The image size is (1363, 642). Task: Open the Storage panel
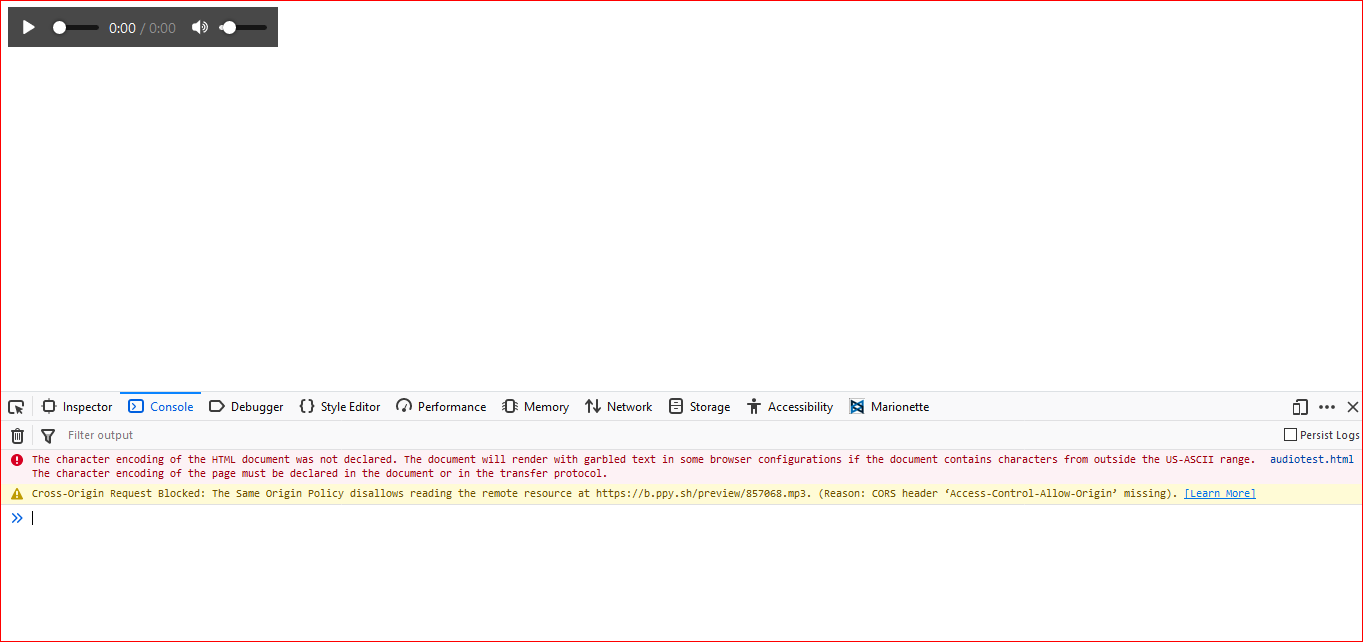point(699,406)
